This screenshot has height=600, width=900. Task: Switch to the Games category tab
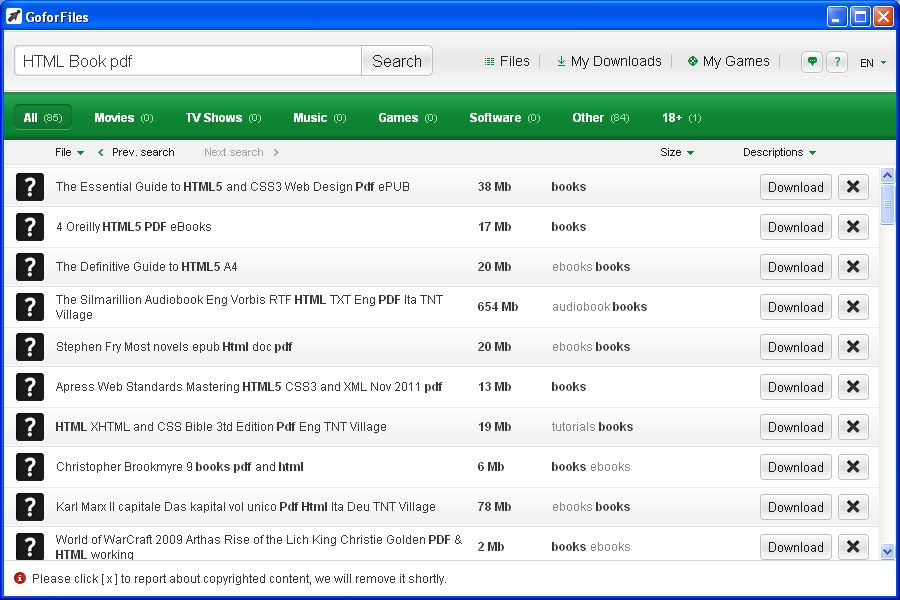(x=408, y=118)
